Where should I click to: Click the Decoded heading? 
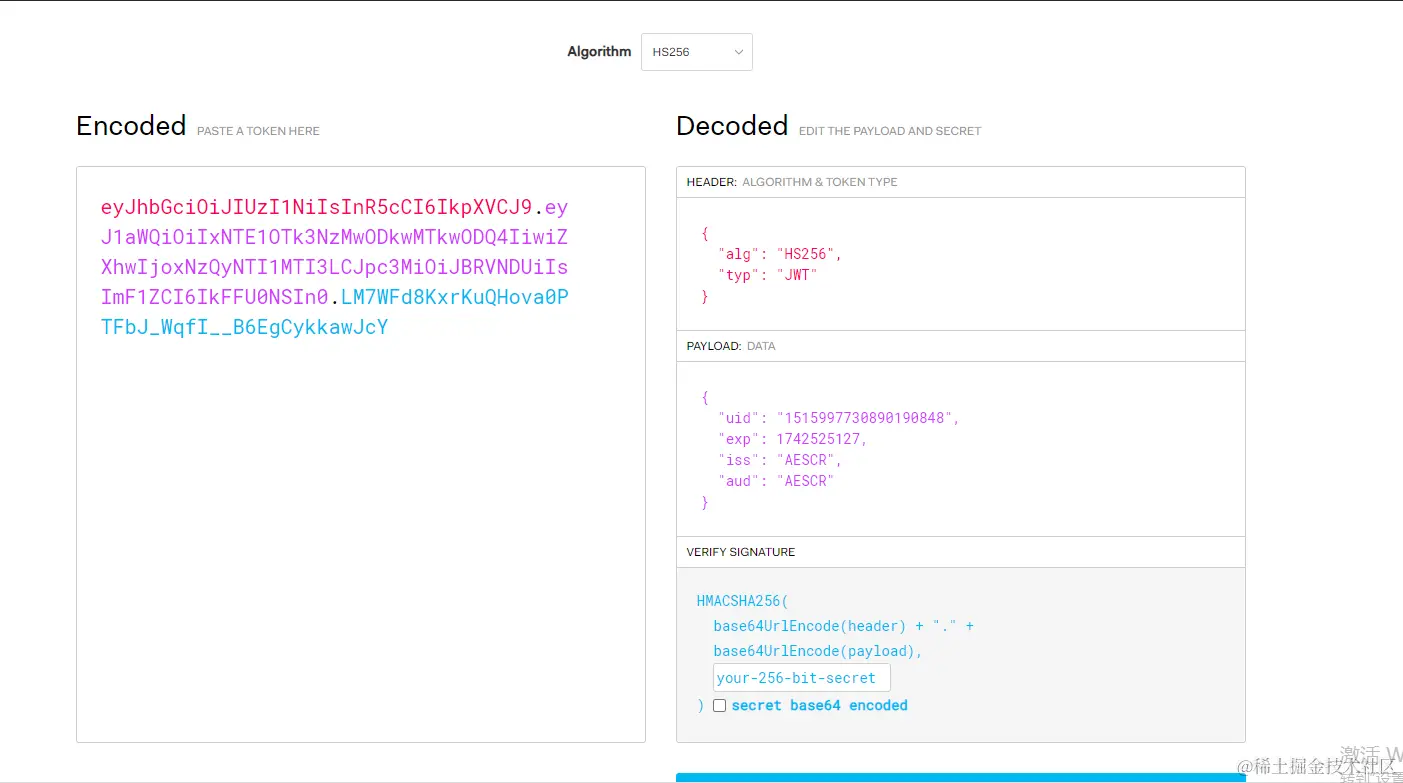(732, 126)
